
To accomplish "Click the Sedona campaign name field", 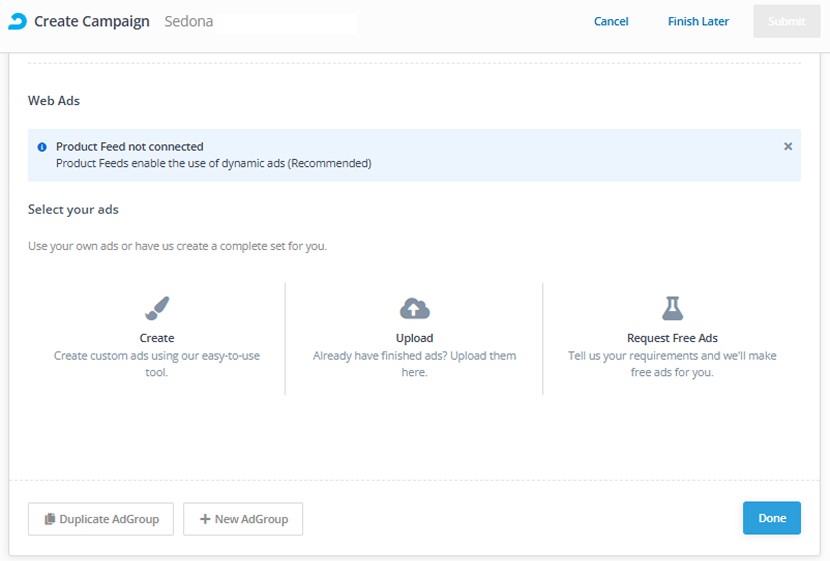I will click(257, 22).
